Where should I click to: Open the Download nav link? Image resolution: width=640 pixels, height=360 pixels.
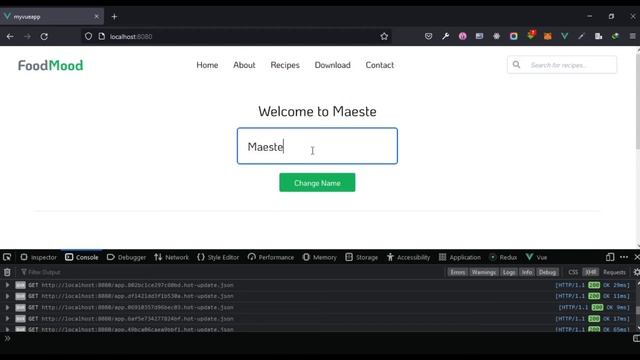click(x=332, y=65)
